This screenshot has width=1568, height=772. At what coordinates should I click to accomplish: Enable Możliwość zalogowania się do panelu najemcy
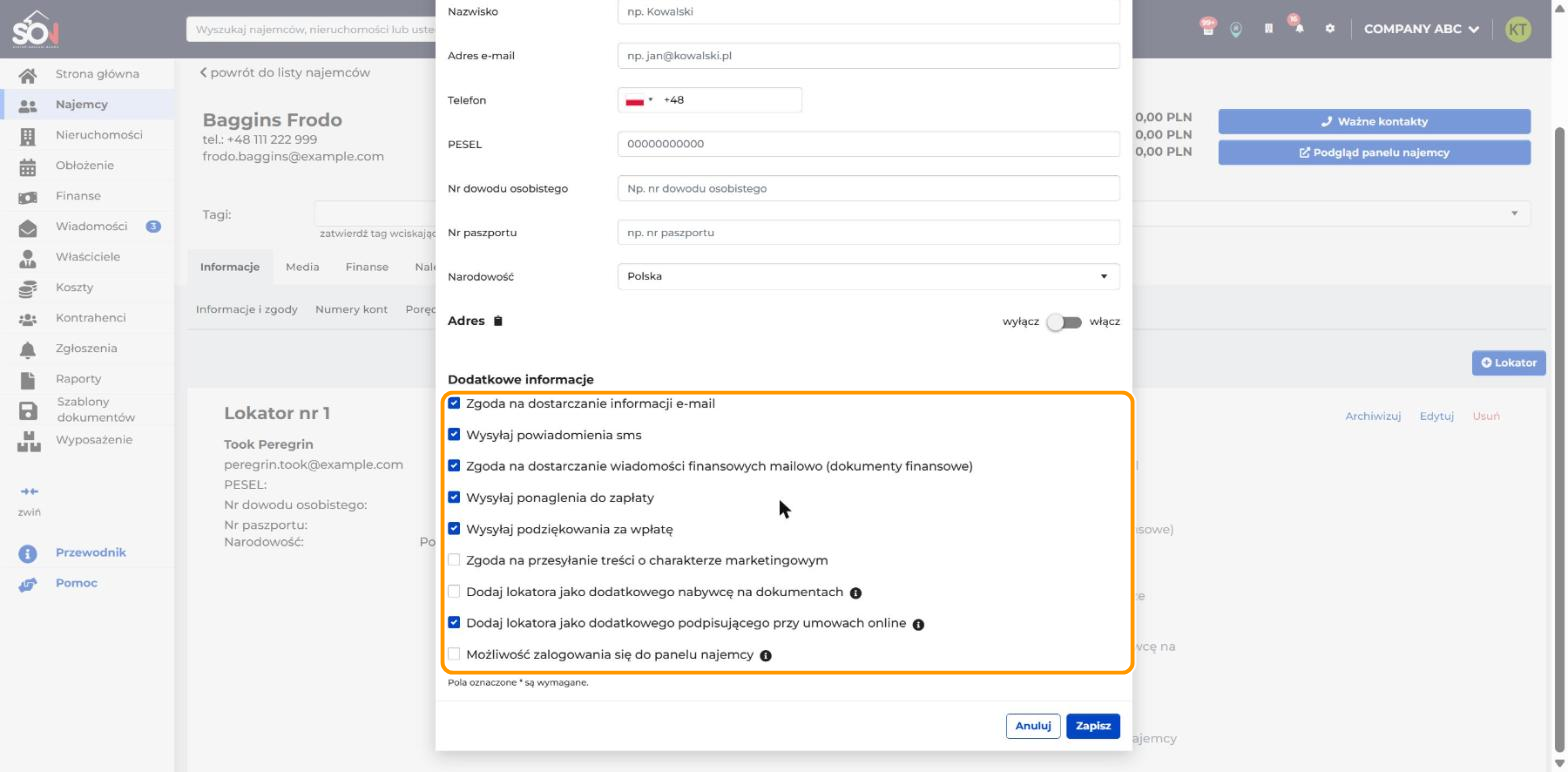pos(454,654)
